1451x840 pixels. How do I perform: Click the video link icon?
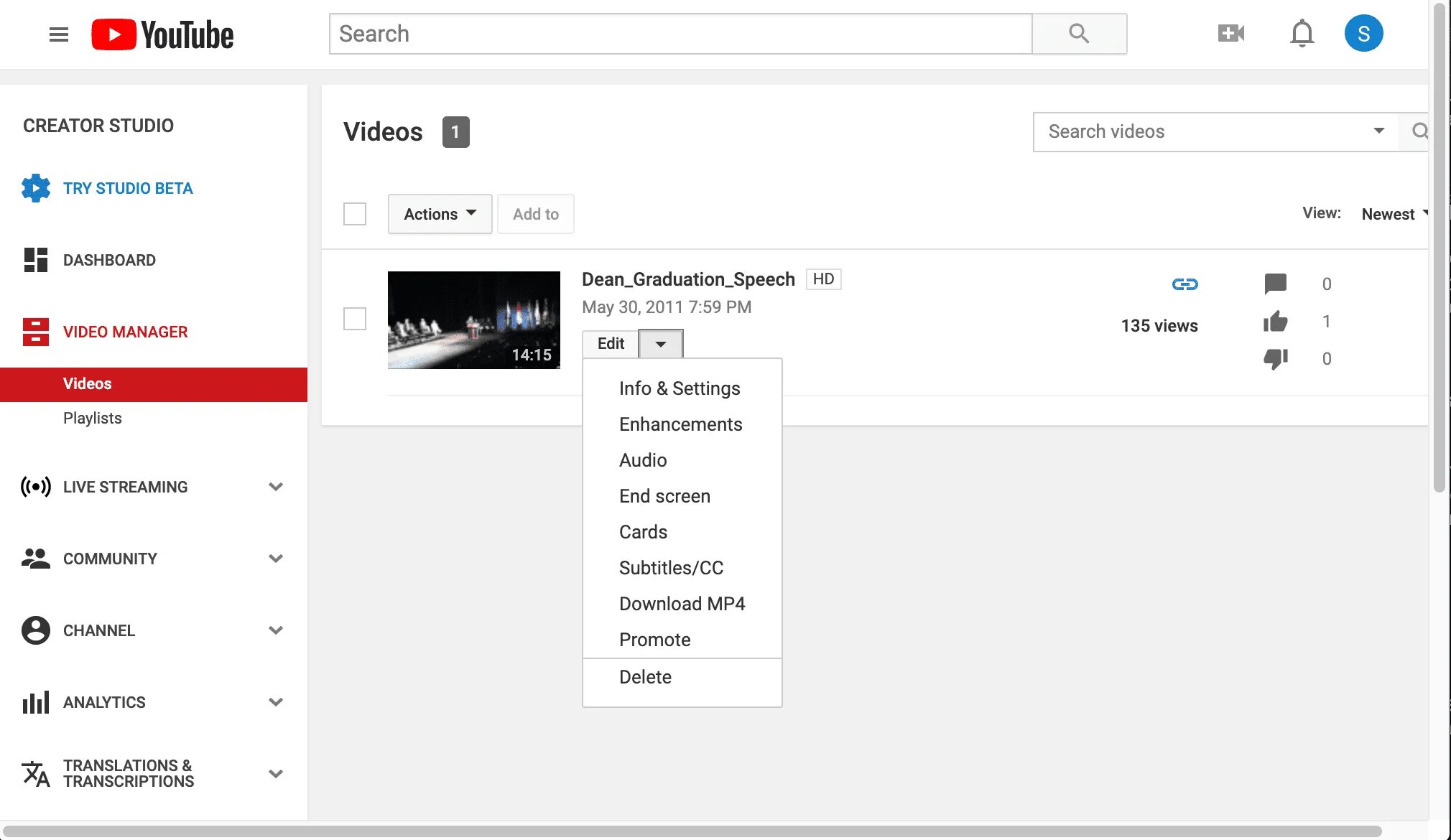pos(1185,284)
